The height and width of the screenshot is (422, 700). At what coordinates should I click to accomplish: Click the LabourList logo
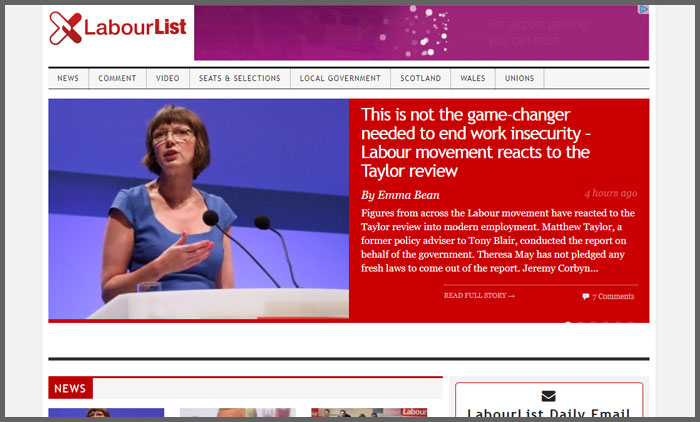[118, 28]
